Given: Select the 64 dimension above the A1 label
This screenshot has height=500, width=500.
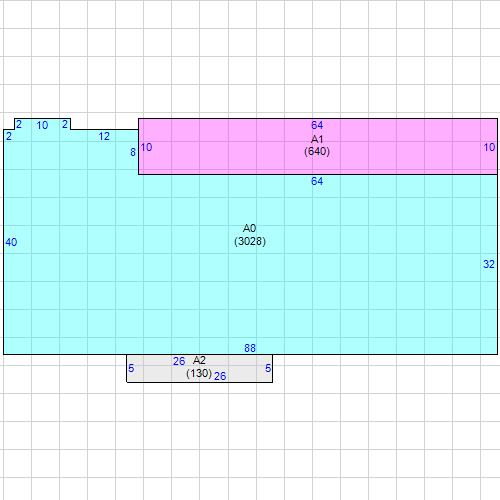Looking at the screenshot, I should pyautogui.click(x=317, y=125).
